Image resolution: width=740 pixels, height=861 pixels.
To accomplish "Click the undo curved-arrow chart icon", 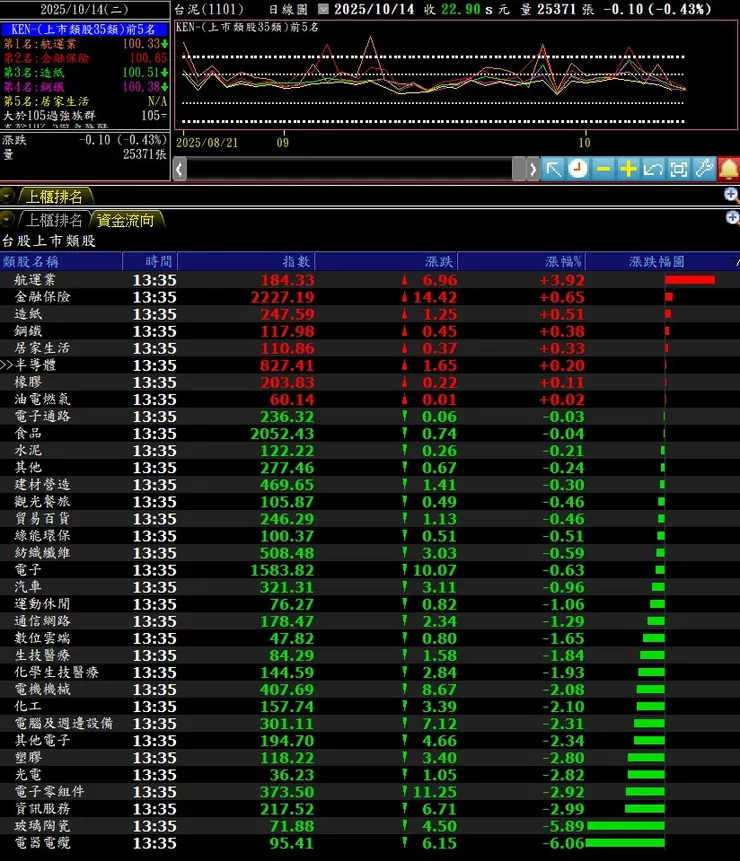I will 653,169.
